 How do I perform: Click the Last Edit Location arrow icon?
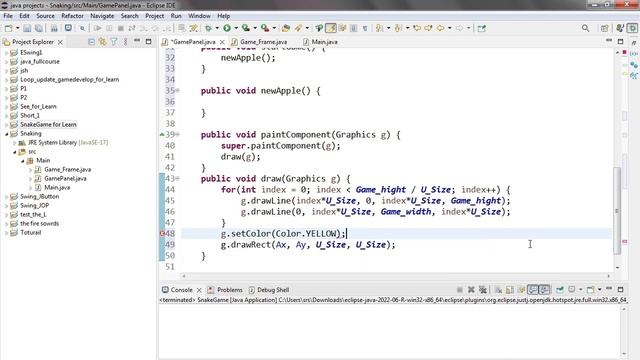(417, 28)
